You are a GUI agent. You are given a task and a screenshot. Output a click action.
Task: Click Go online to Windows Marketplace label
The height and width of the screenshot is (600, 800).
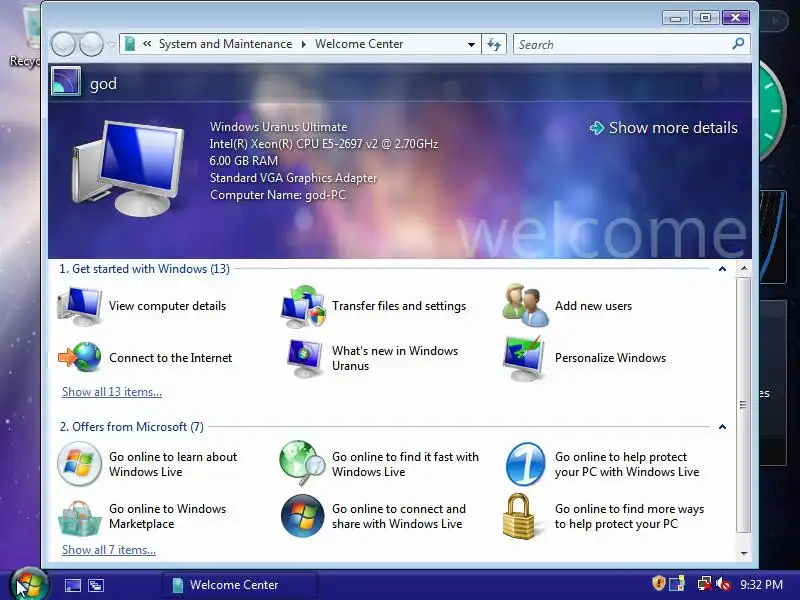click(167, 516)
